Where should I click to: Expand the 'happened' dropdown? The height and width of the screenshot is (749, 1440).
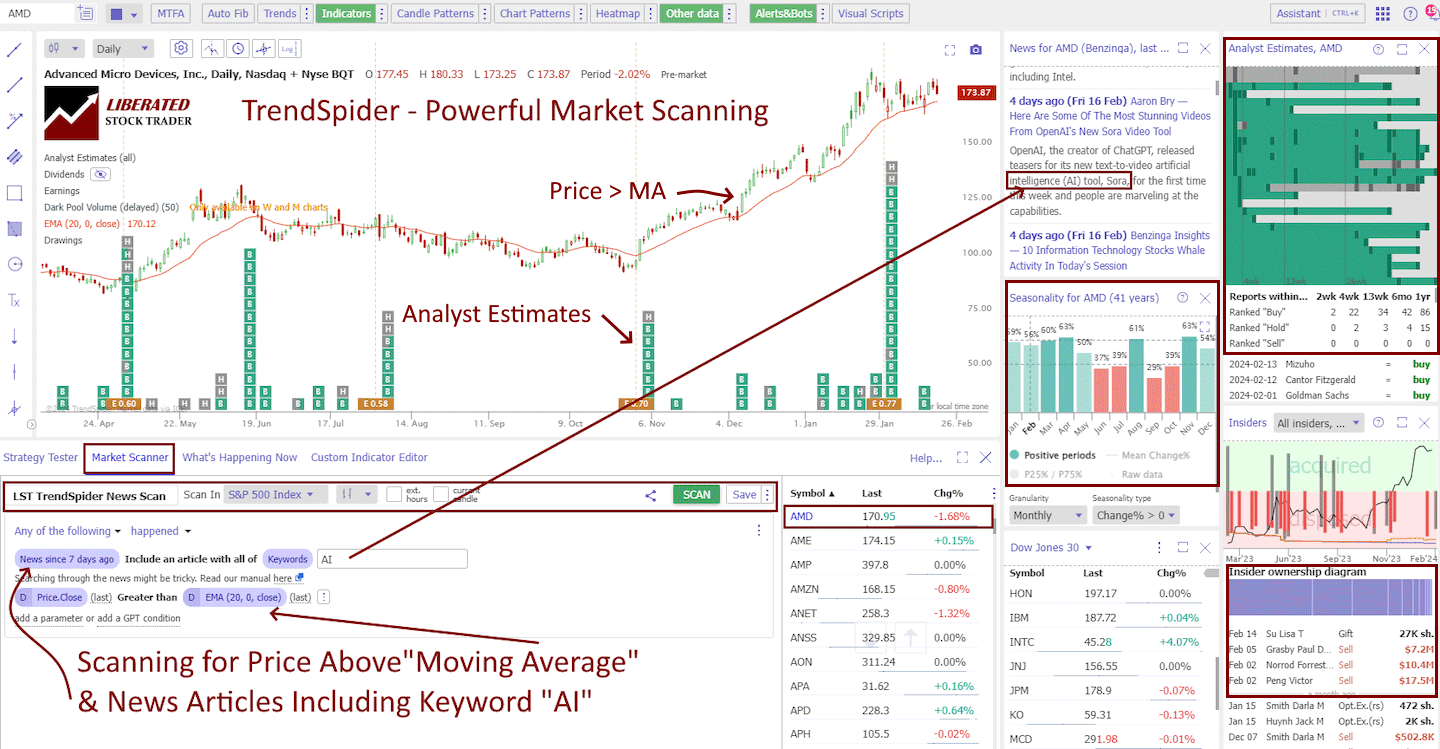(x=160, y=531)
